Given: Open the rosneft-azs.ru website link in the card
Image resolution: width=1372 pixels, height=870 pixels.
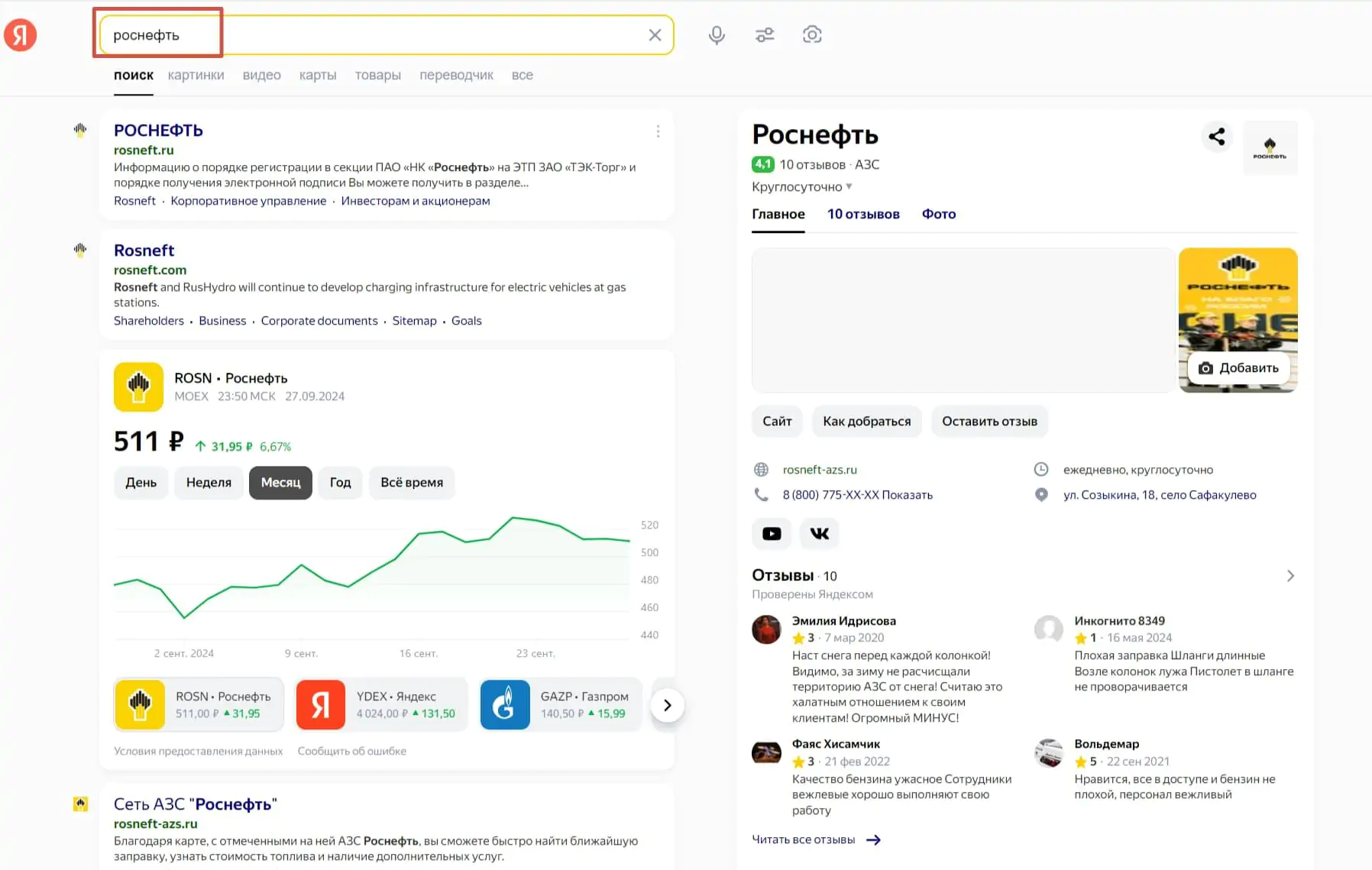Looking at the screenshot, I should tap(820, 470).
